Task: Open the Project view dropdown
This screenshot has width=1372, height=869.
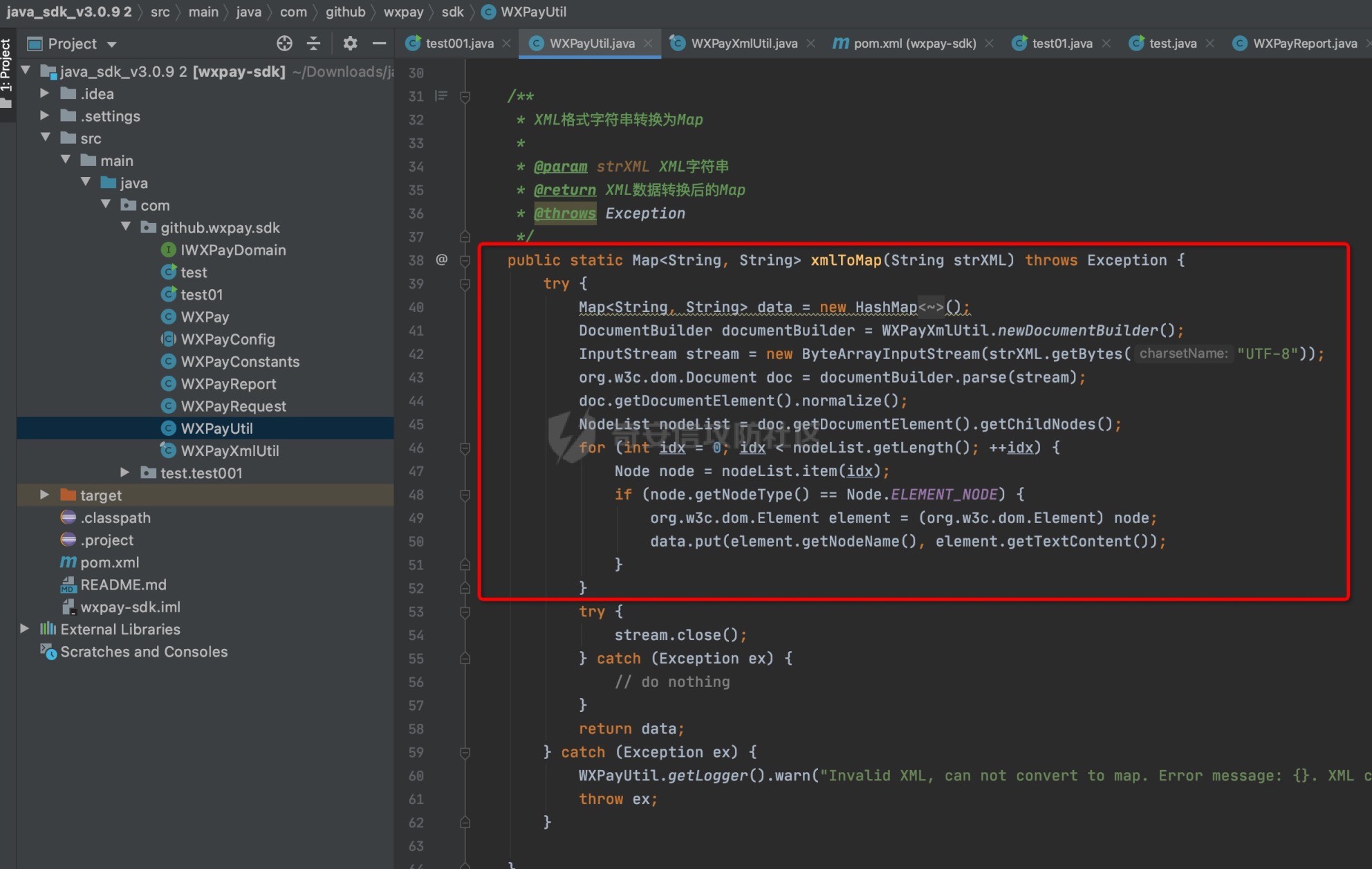Action: pos(111,44)
